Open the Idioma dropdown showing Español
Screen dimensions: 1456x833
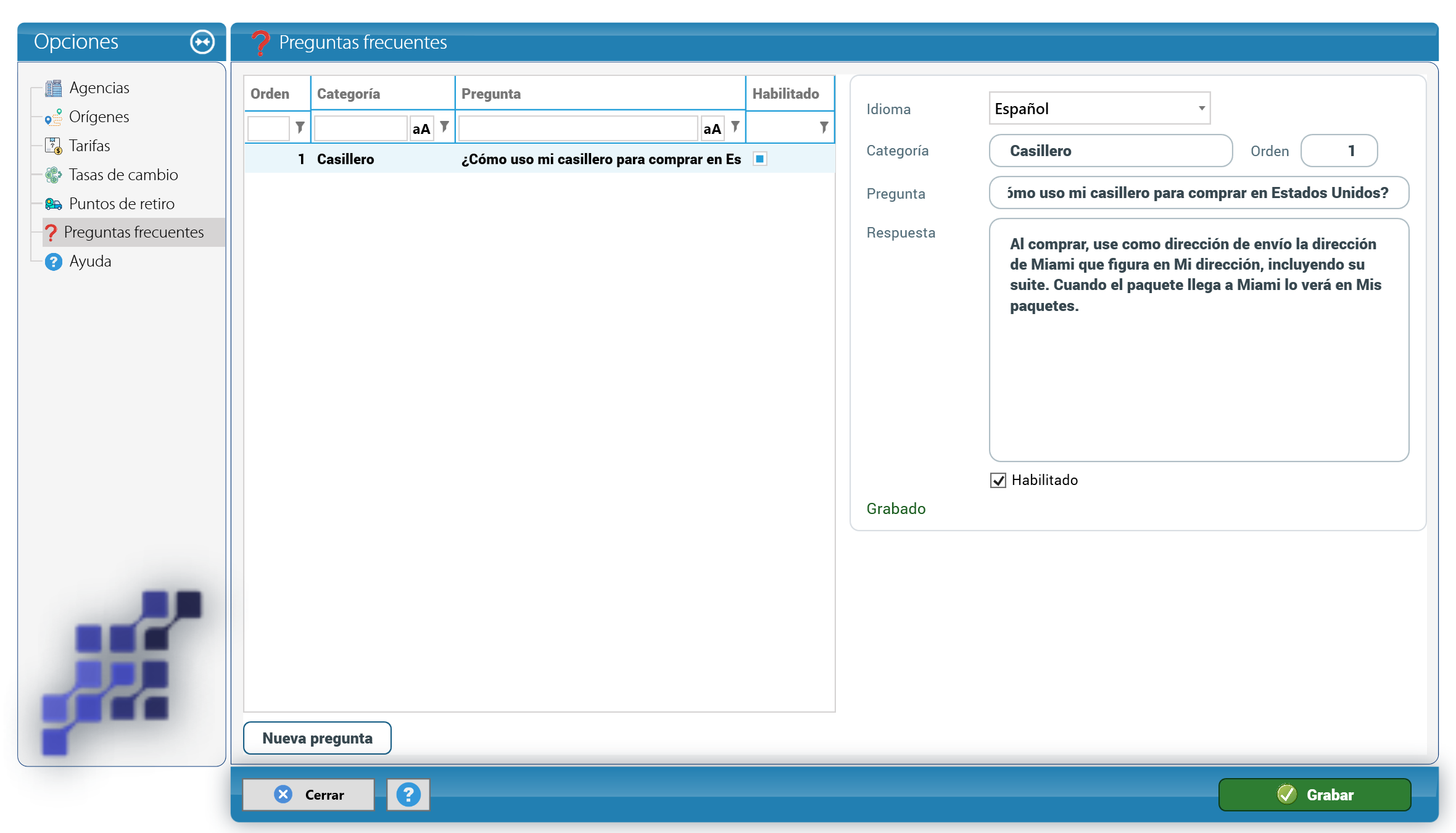[1099, 109]
